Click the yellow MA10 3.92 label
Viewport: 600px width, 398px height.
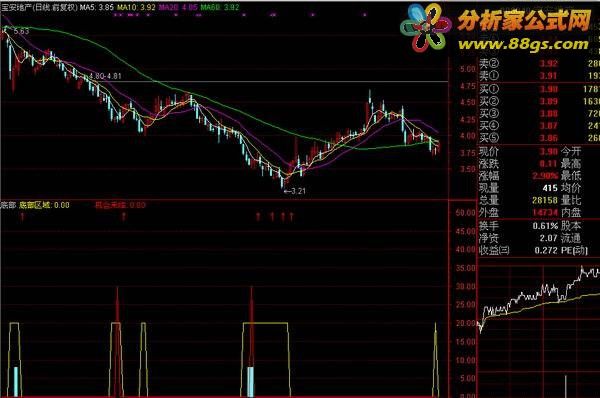[x=136, y=7]
